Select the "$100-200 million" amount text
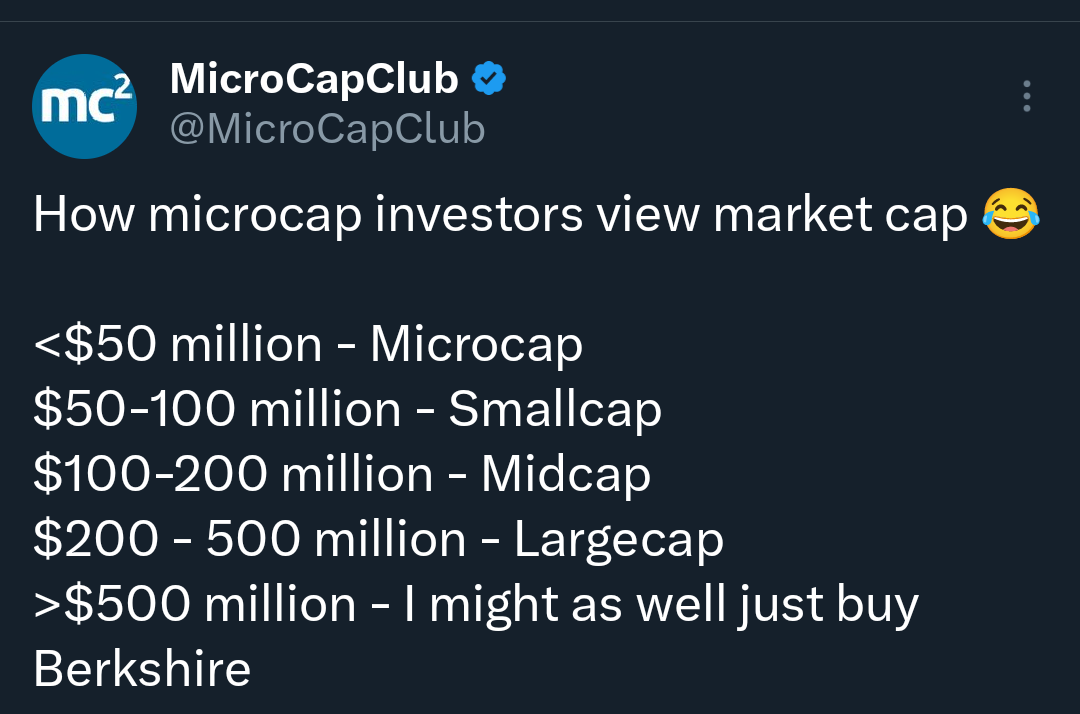This screenshot has width=1080, height=714. click(x=232, y=474)
